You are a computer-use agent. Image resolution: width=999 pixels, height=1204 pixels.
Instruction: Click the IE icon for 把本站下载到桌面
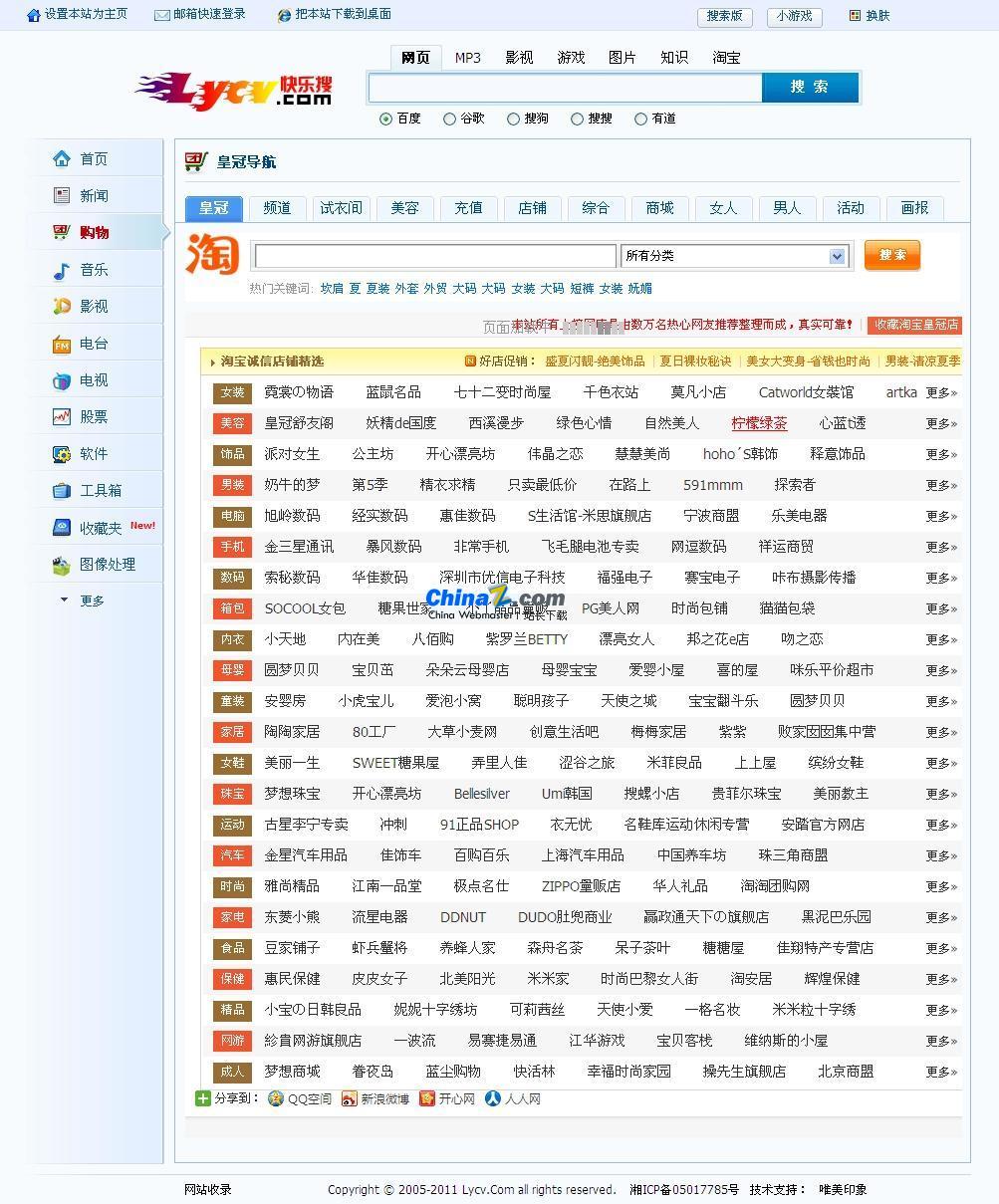[285, 15]
